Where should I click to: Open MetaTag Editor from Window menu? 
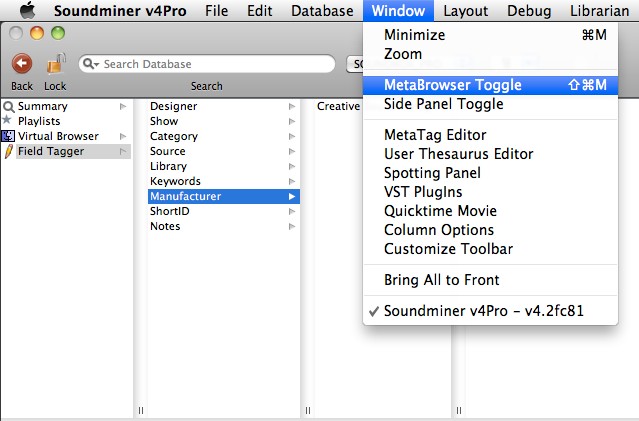click(435, 135)
